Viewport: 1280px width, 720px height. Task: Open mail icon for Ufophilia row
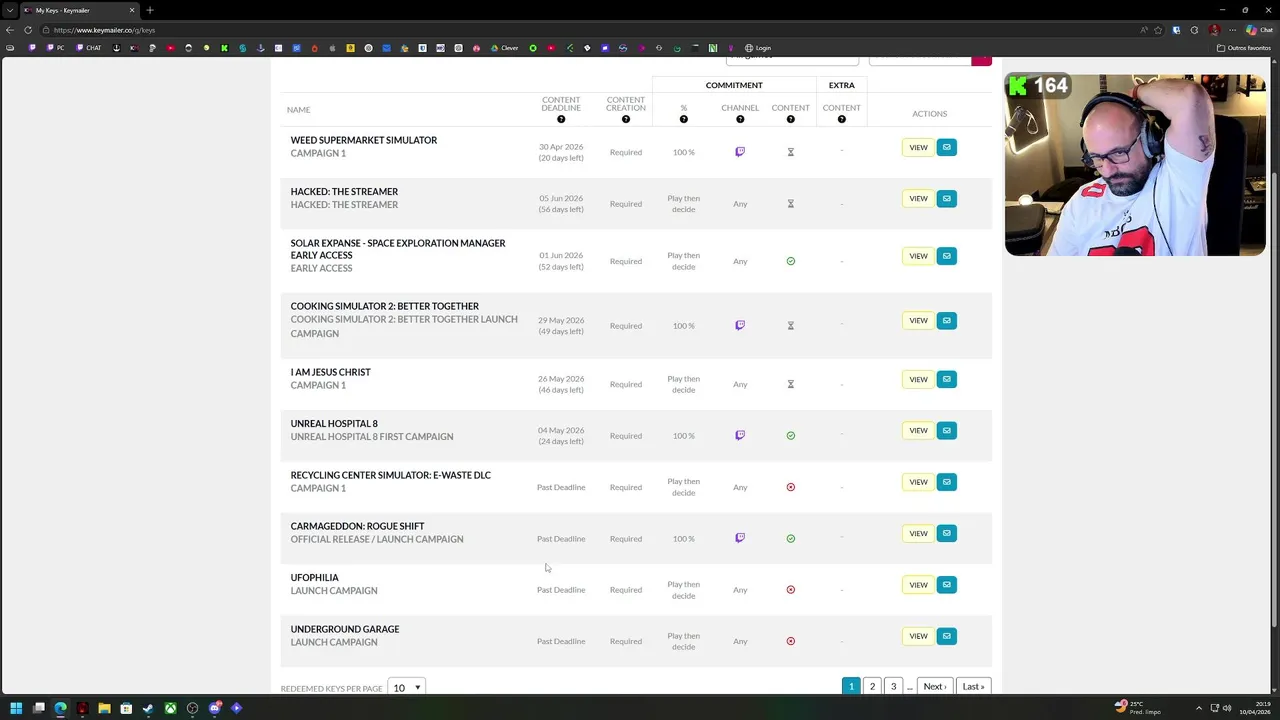pos(946,585)
